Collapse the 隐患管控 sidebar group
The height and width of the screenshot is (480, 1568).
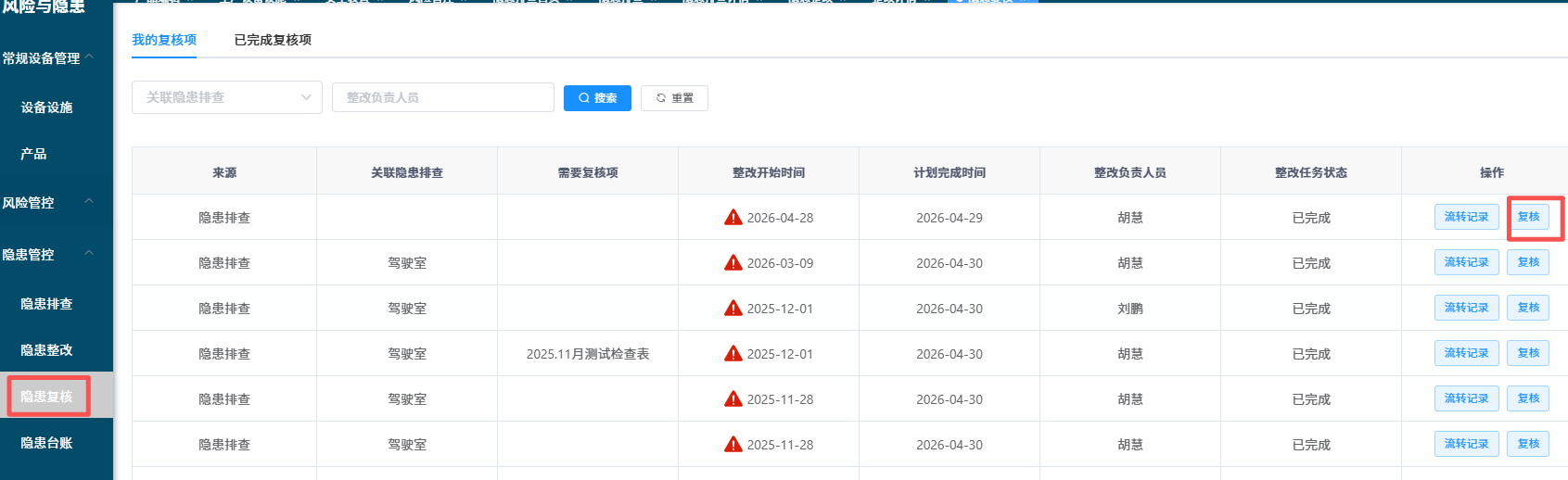(89, 254)
